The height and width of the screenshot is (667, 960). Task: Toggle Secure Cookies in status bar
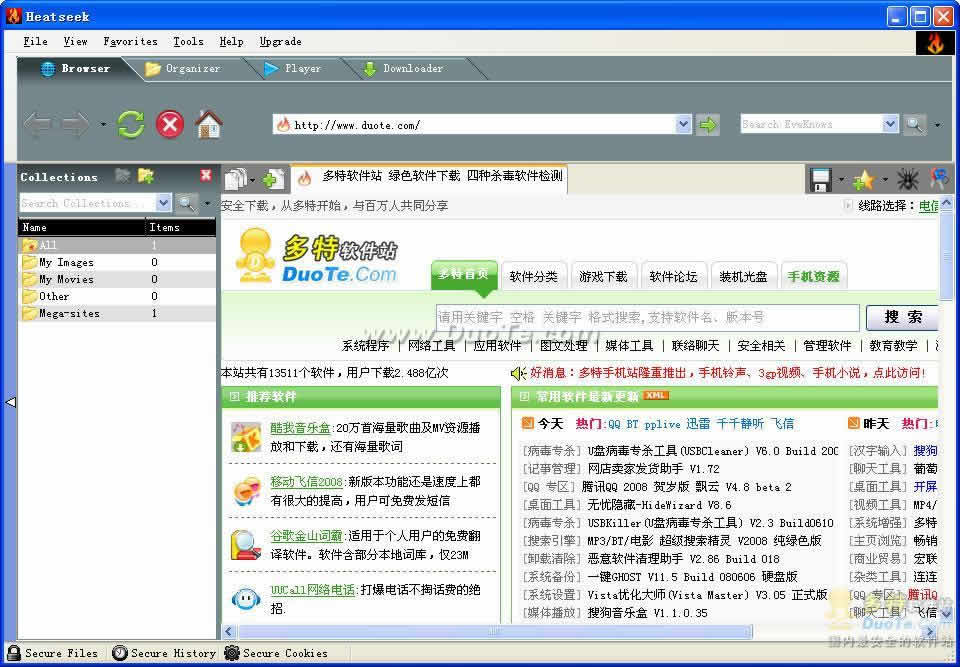pos(276,653)
